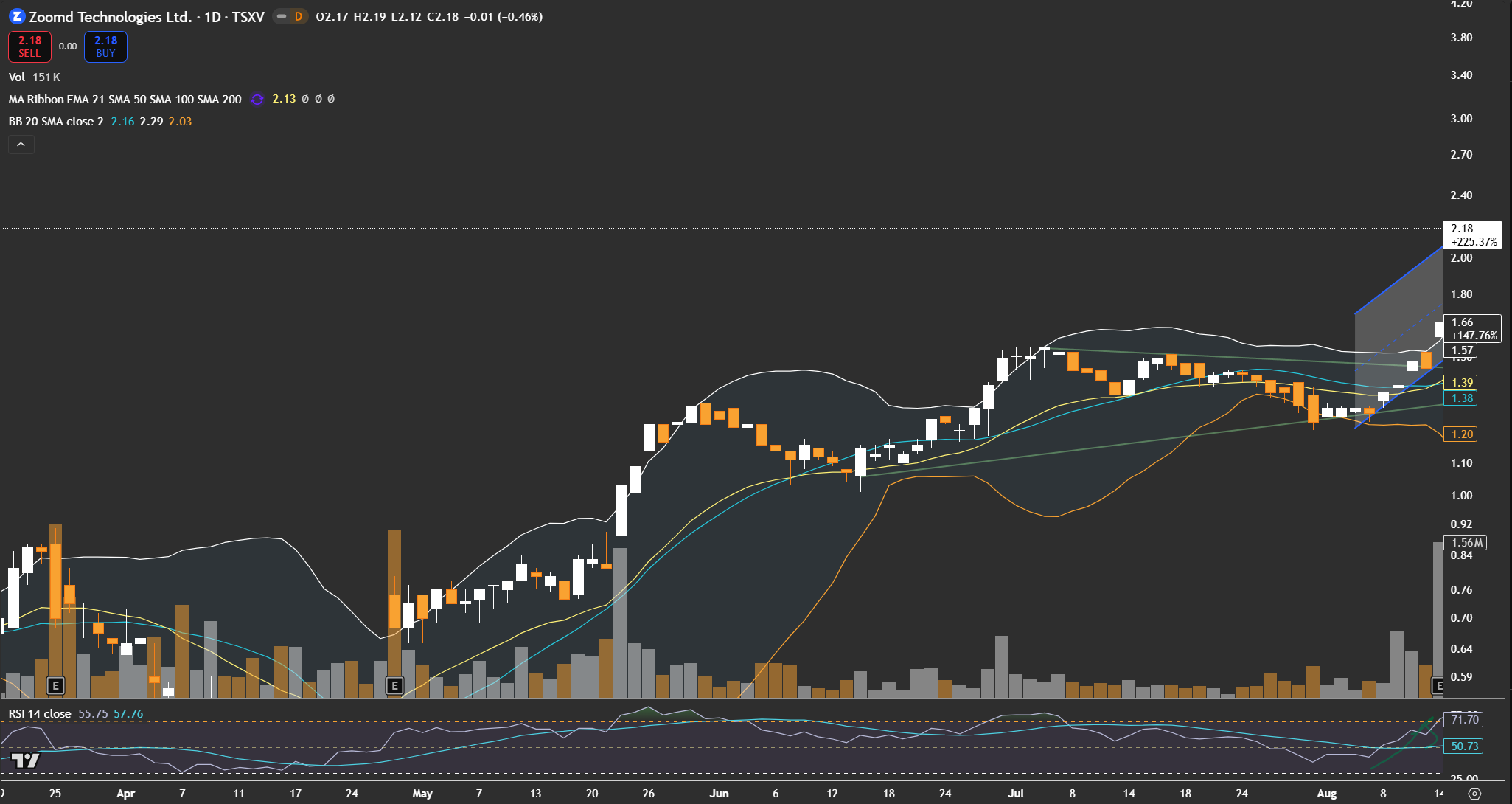Click the earnings E marker near late March
This screenshot has width=1512, height=804.
pyautogui.click(x=55, y=686)
